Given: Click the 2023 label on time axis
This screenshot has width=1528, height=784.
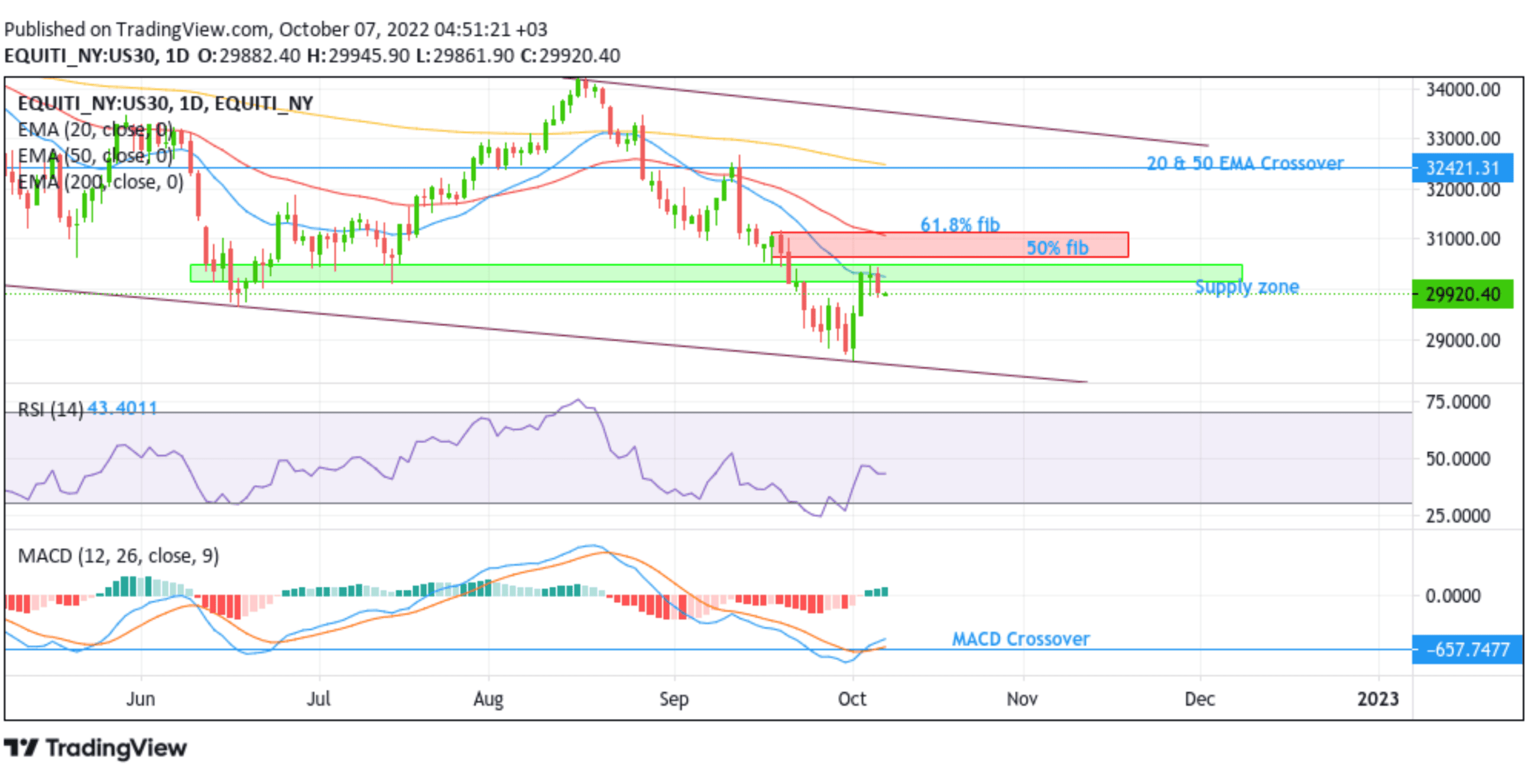Looking at the screenshot, I should (x=1378, y=699).
